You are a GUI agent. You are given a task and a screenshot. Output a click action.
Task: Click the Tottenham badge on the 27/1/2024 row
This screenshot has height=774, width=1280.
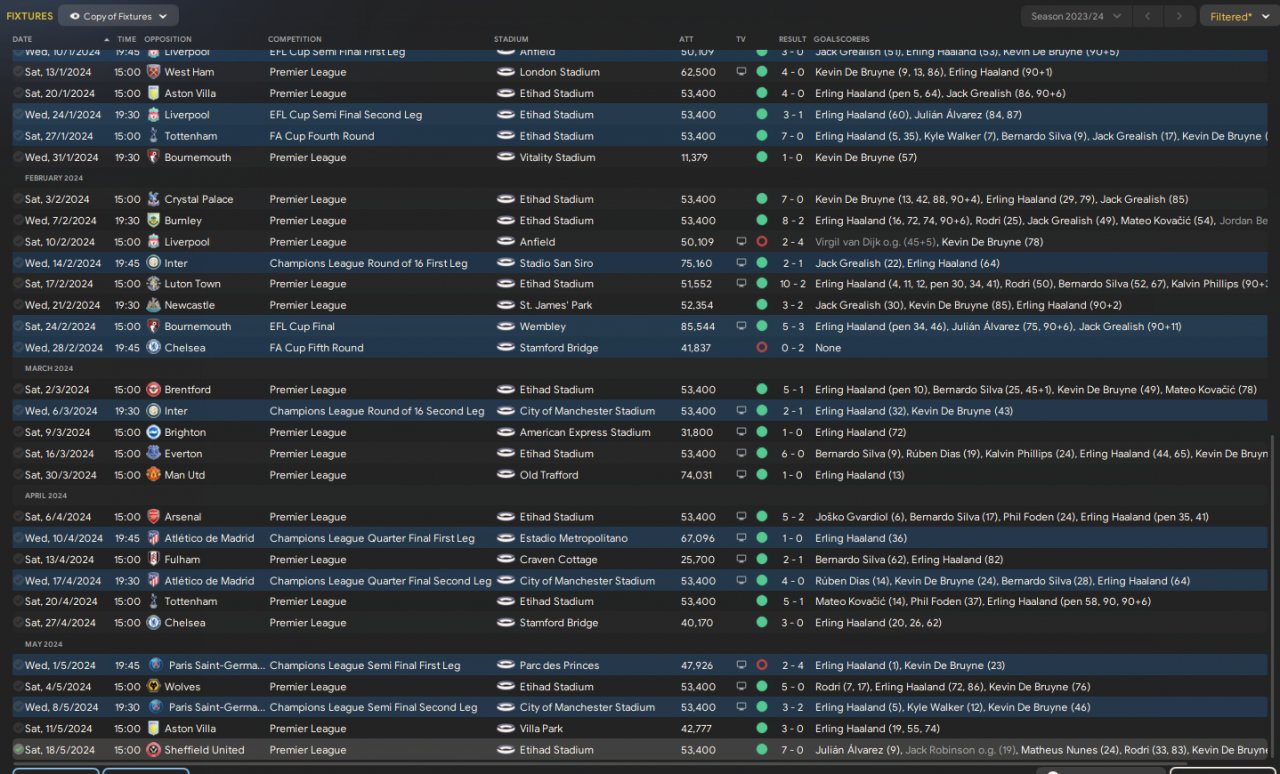(x=153, y=136)
